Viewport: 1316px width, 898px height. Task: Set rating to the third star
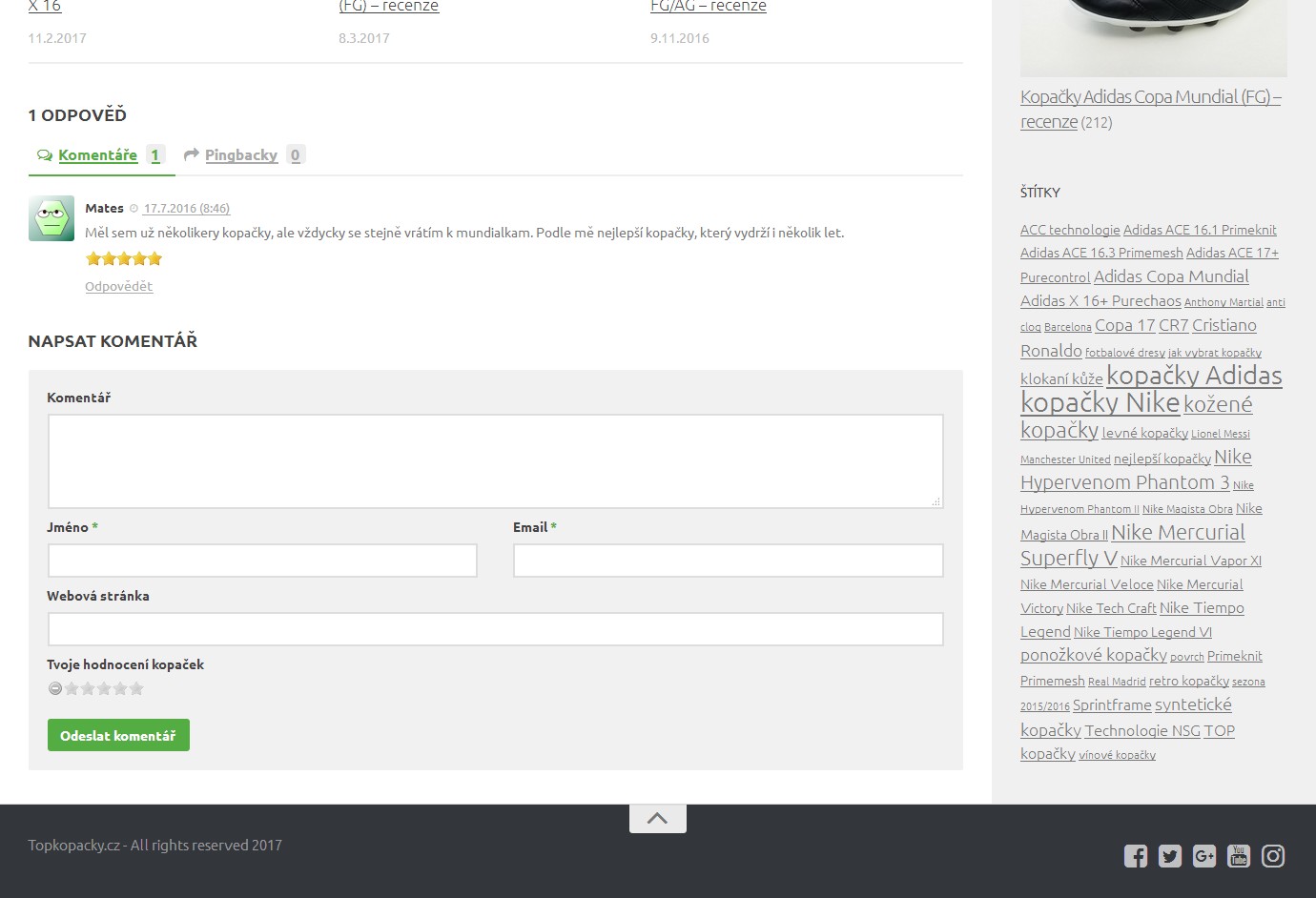pos(104,688)
